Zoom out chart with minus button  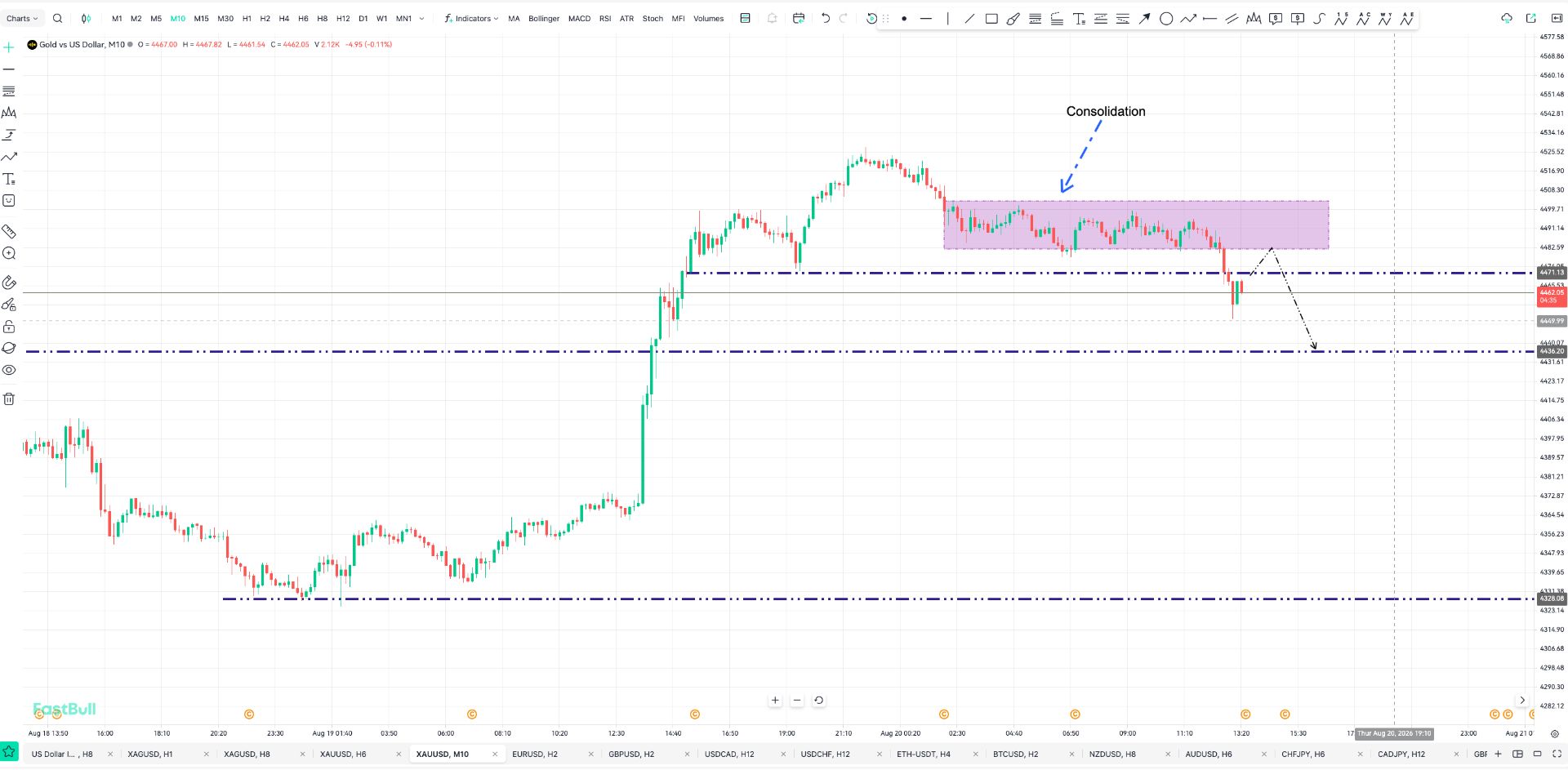(x=797, y=700)
